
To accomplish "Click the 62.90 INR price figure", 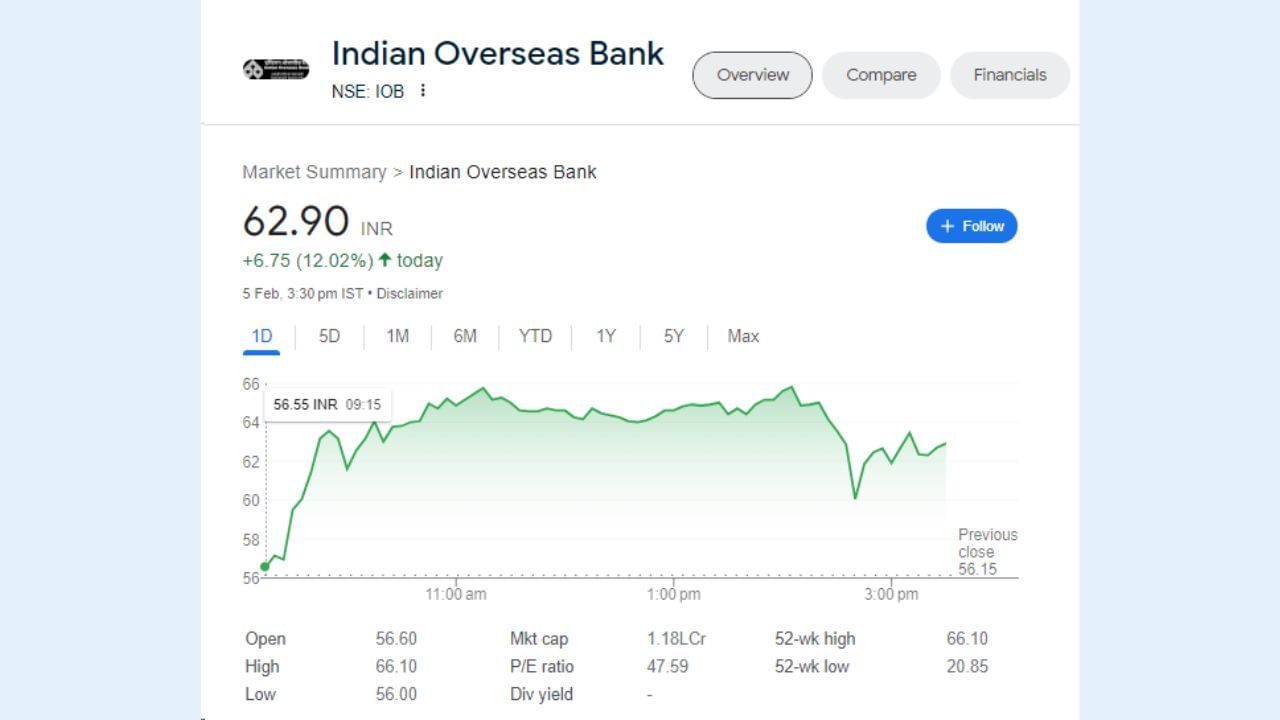I will (297, 222).
